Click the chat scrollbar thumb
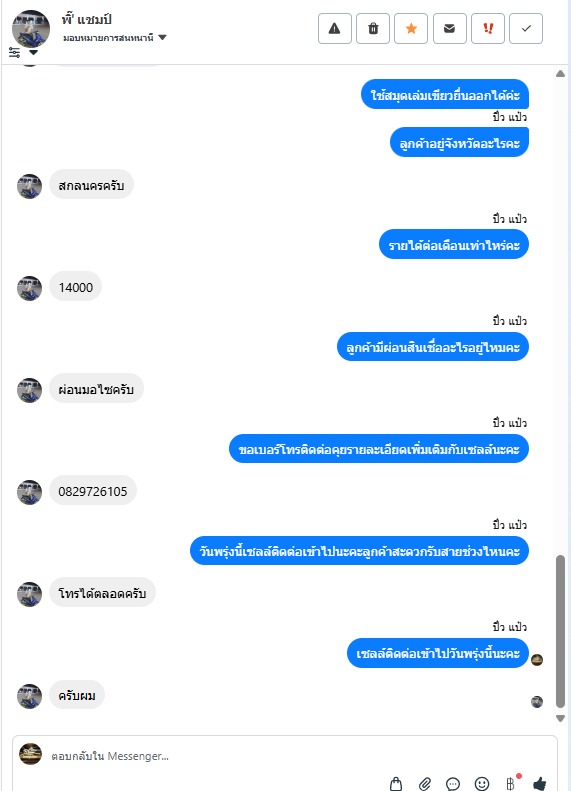 click(560, 632)
